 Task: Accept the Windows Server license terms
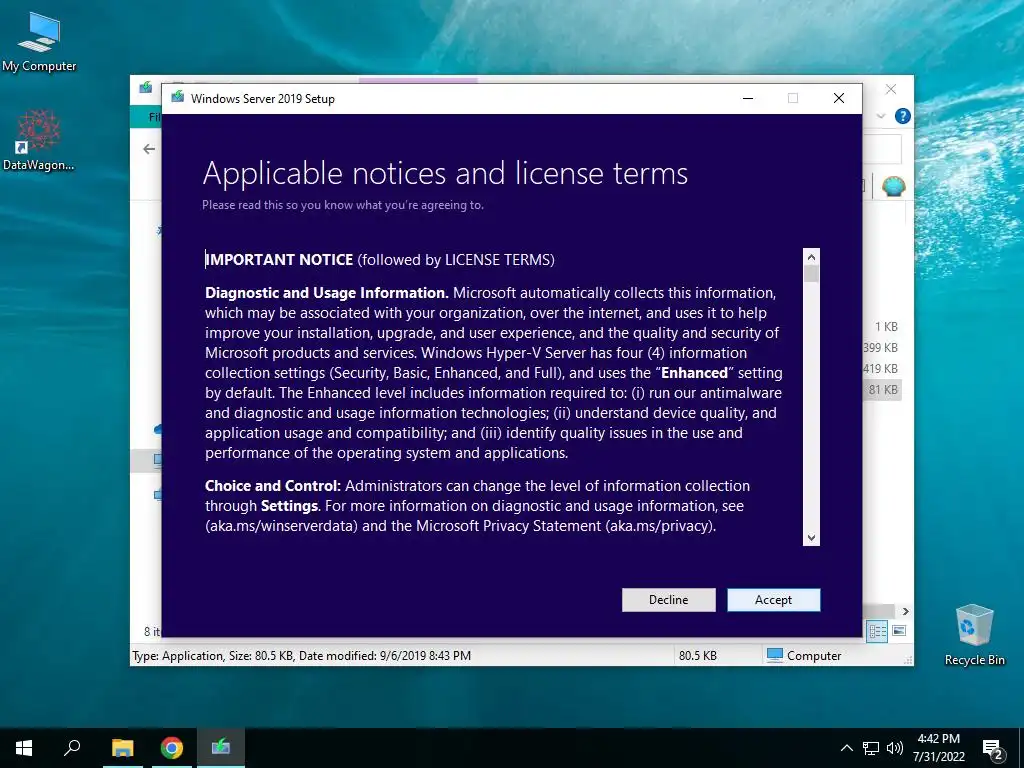773,600
